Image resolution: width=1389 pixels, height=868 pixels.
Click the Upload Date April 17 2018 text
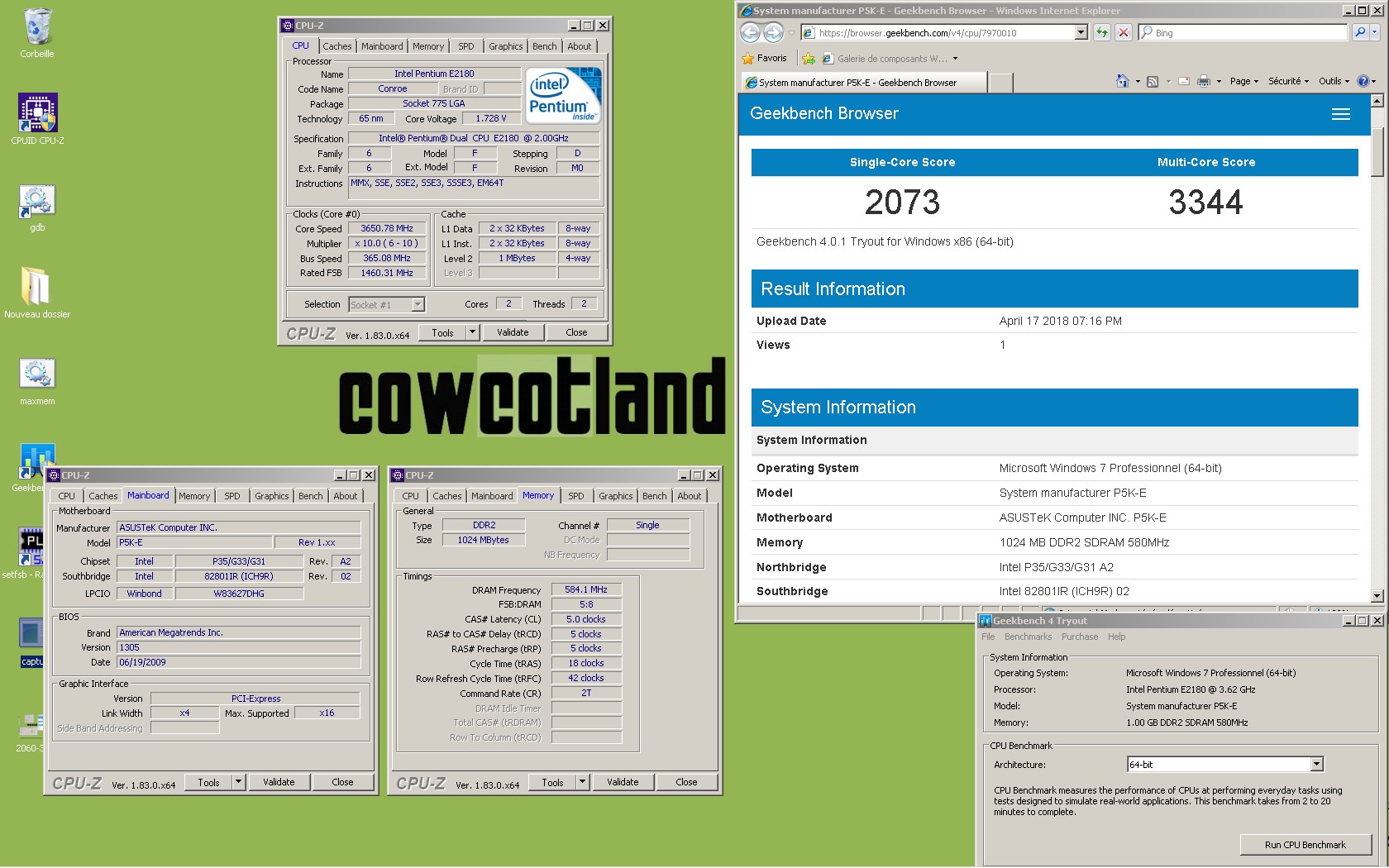(x=1060, y=321)
